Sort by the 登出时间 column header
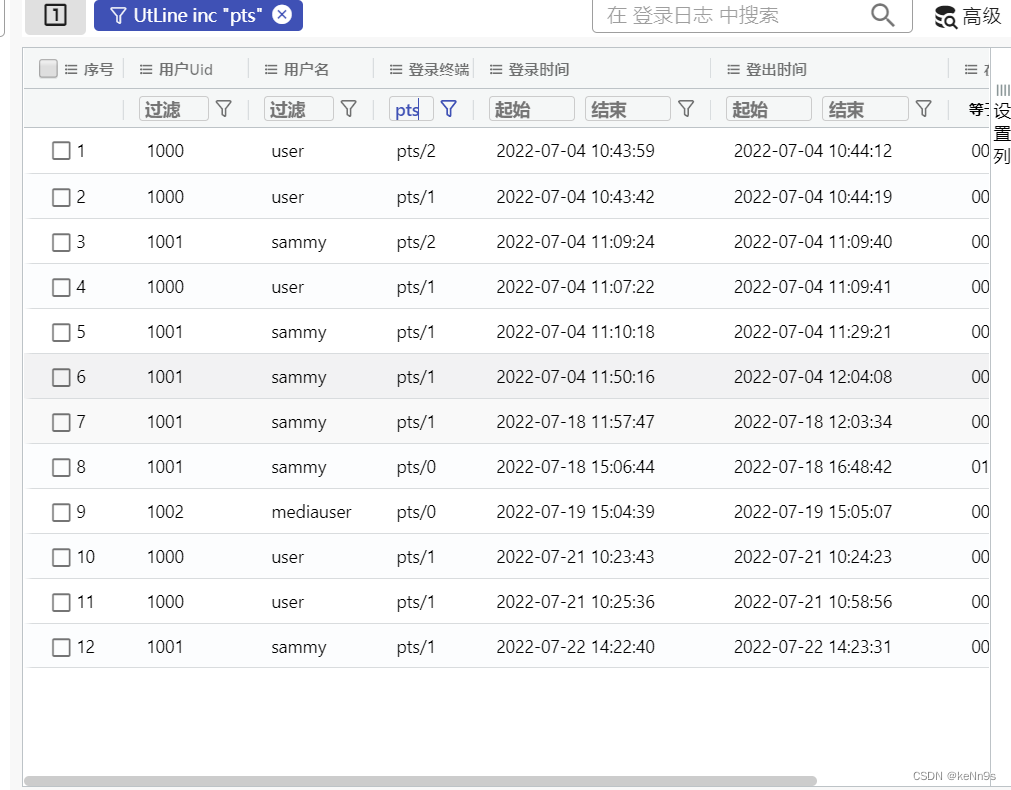 pyautogui.click(x=776, y=70)
